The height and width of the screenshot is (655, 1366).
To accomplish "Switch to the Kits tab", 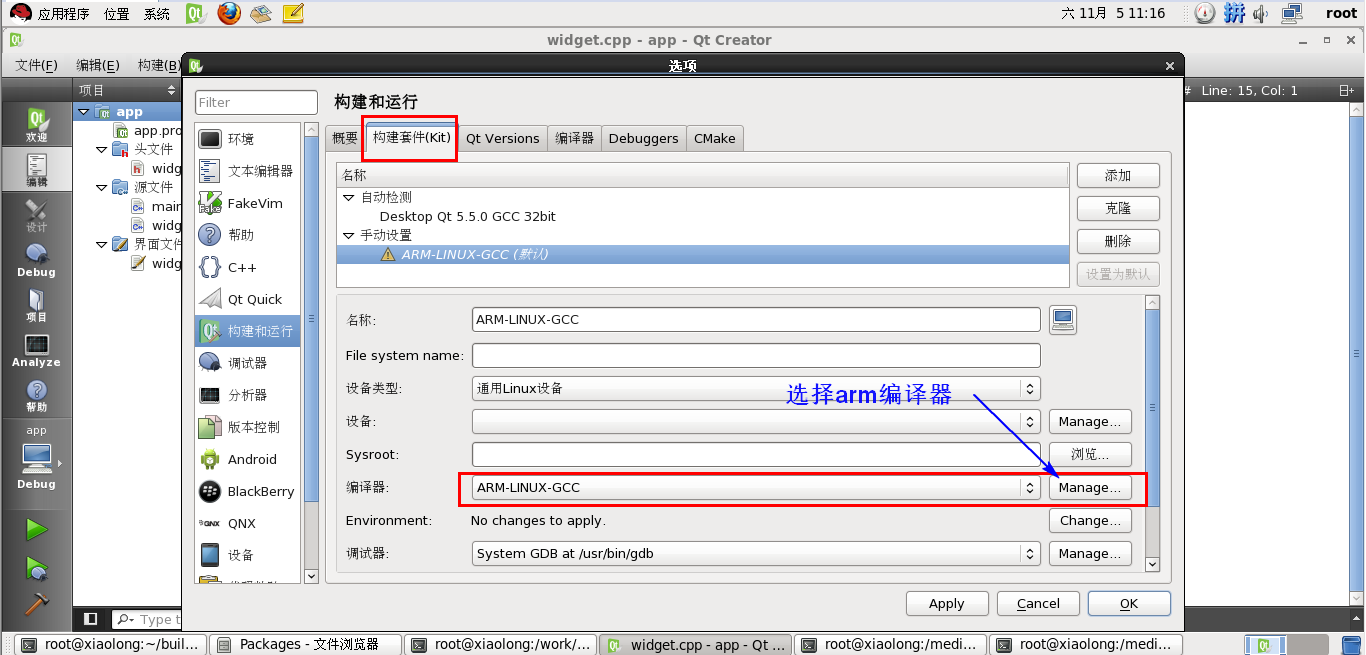I will pos(411,137).
